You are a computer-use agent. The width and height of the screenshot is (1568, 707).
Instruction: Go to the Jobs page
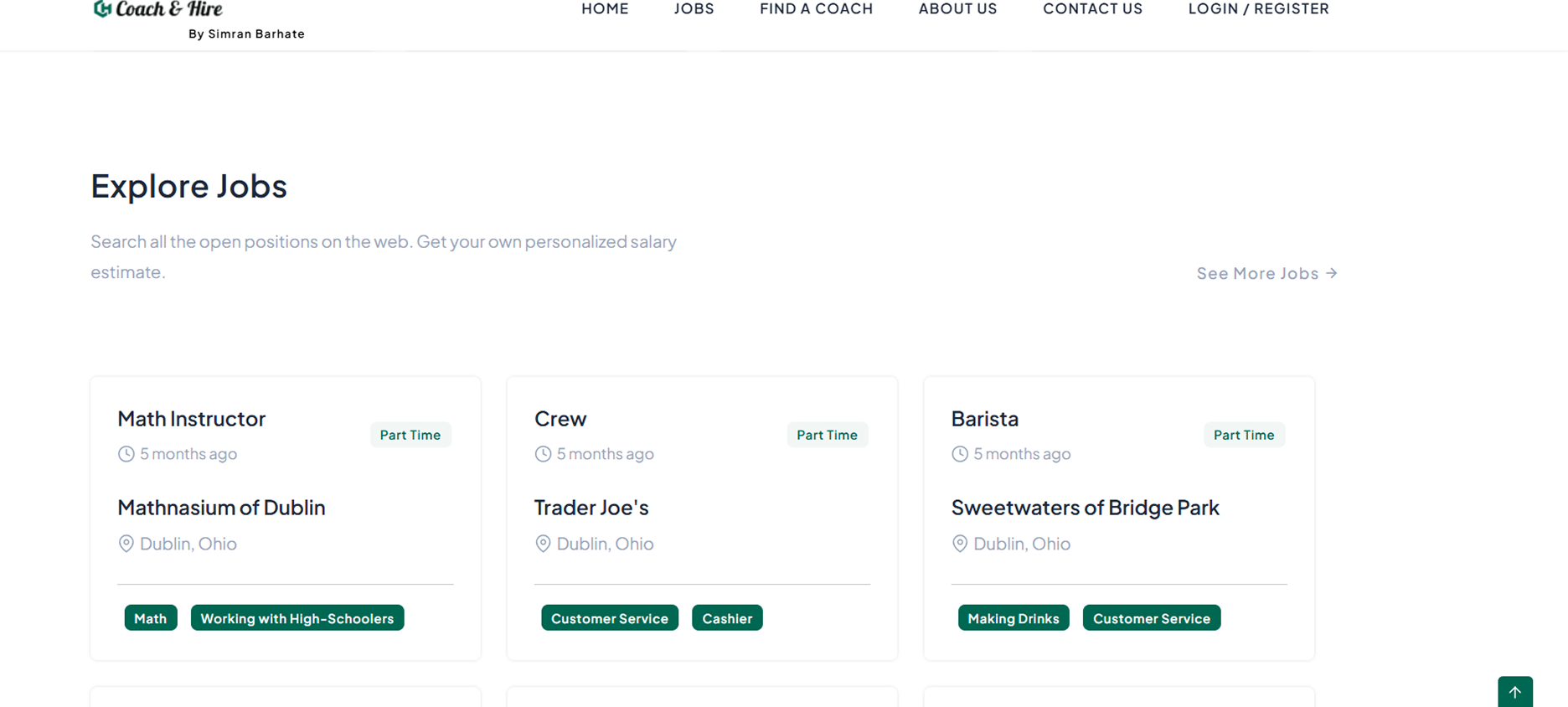[x=694, y=9]
